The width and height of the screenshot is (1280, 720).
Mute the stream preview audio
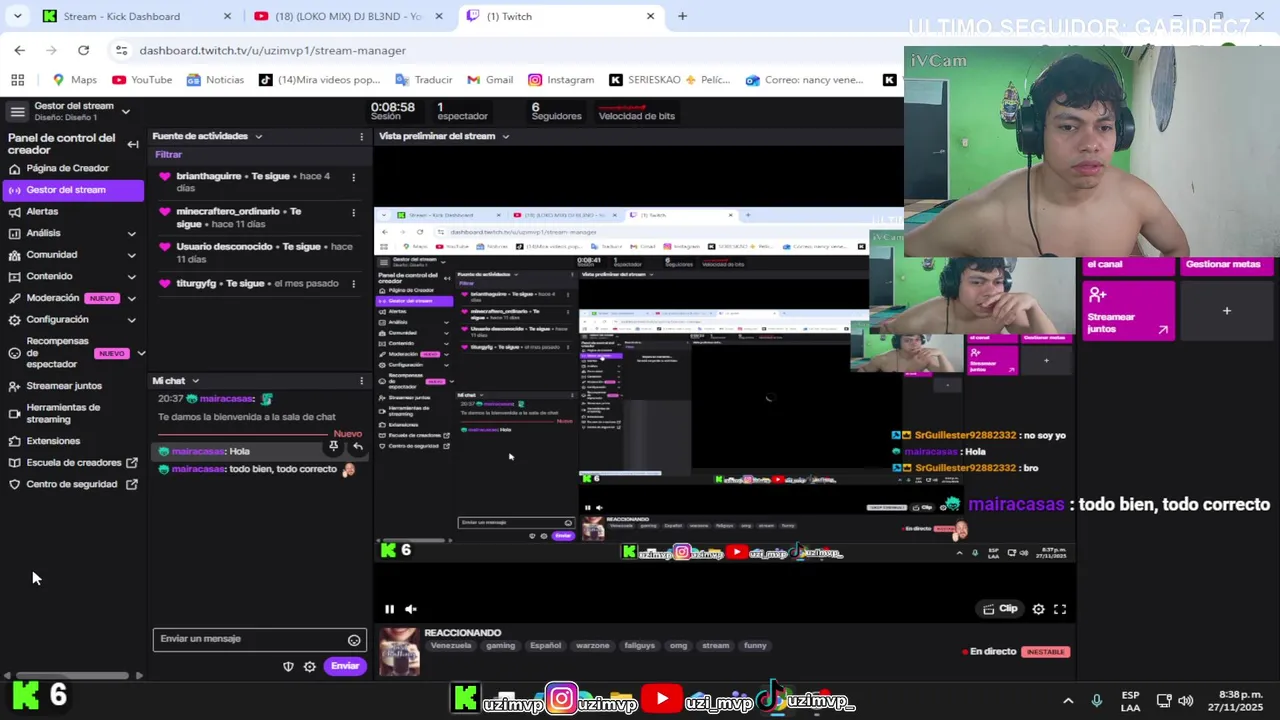click(x=410, y=609)
